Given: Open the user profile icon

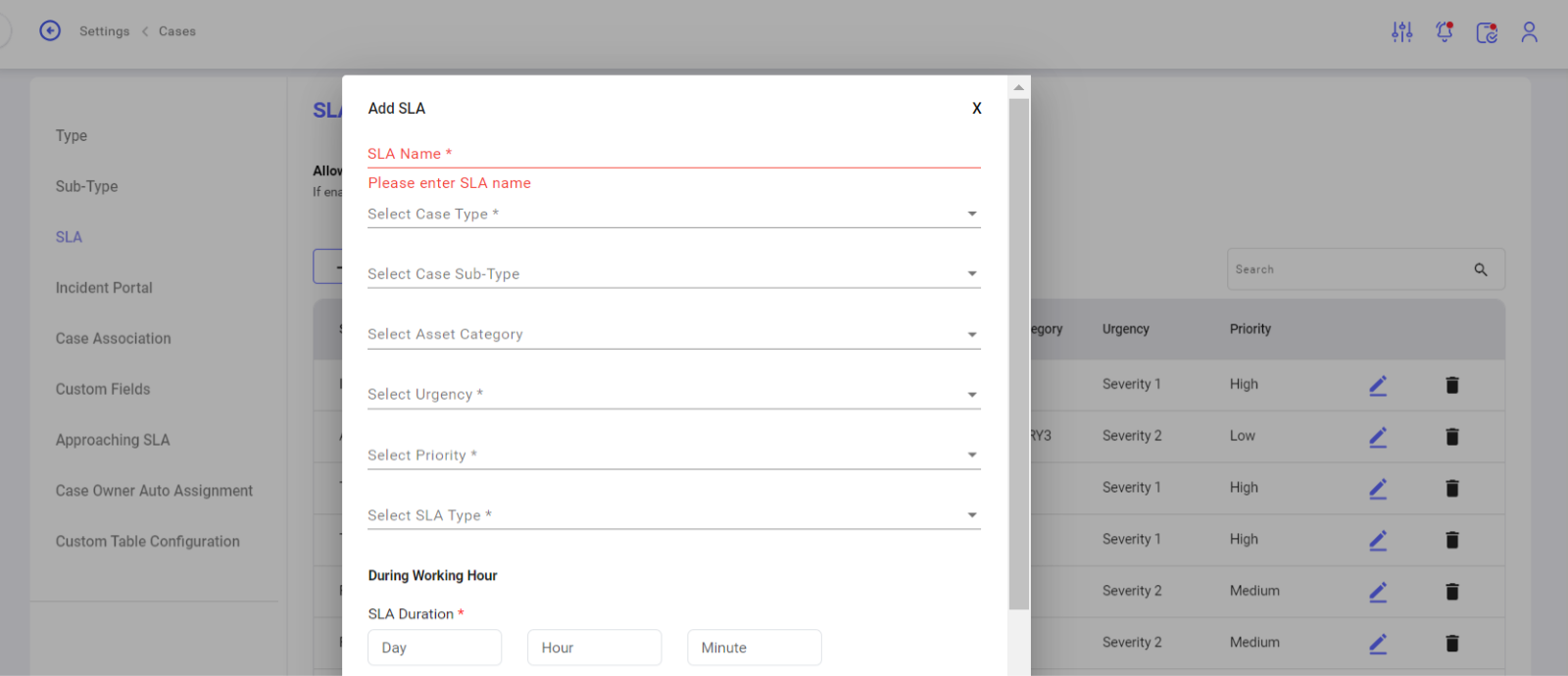Looking at the screenshot, I should click(1529, 32).
